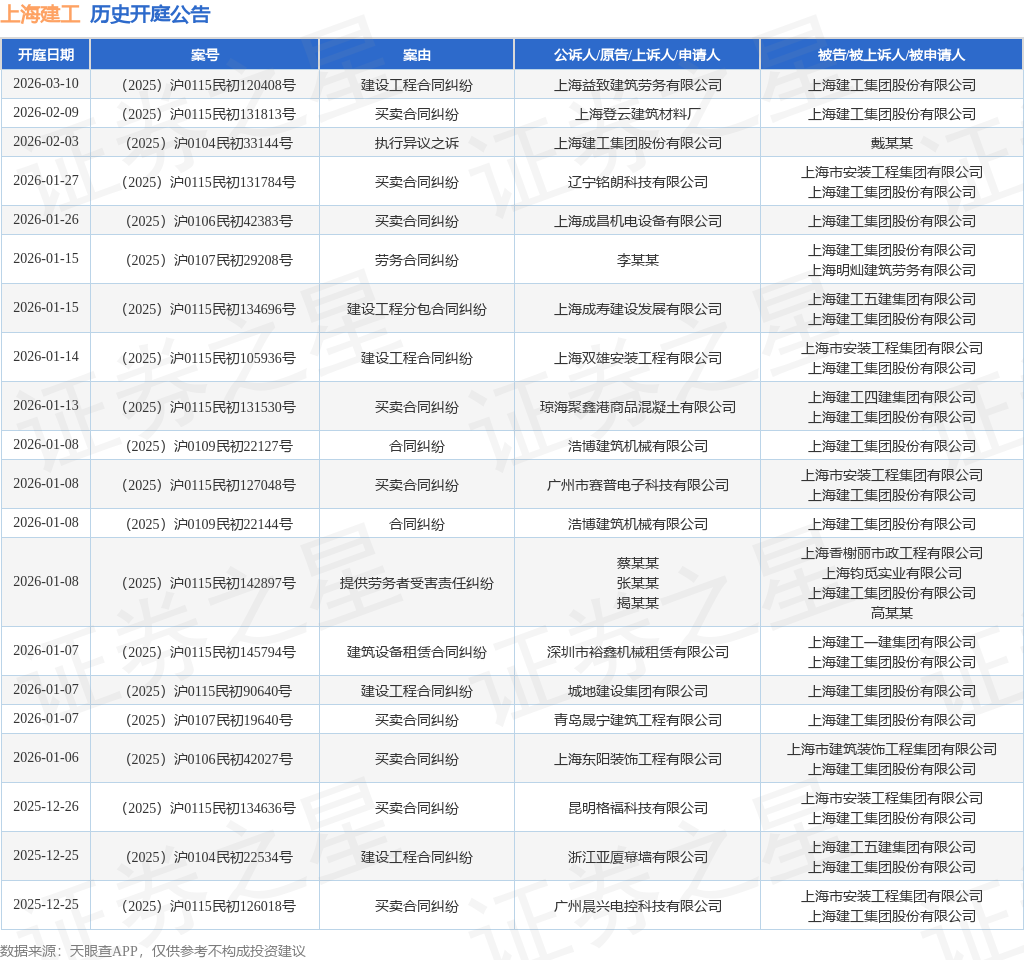Click the 案由 column header

(x=417, y=55)
